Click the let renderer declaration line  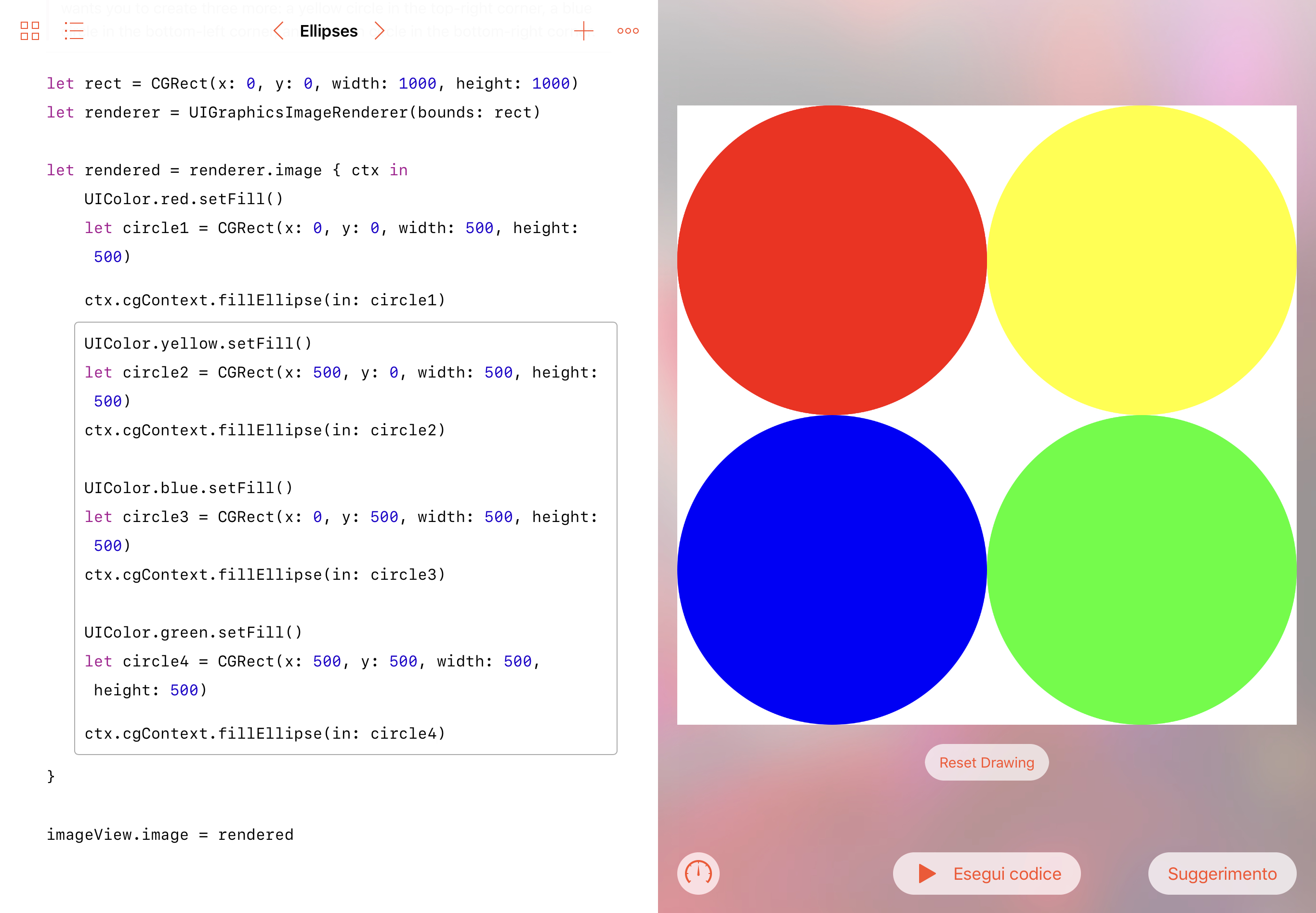pos(293,113)
